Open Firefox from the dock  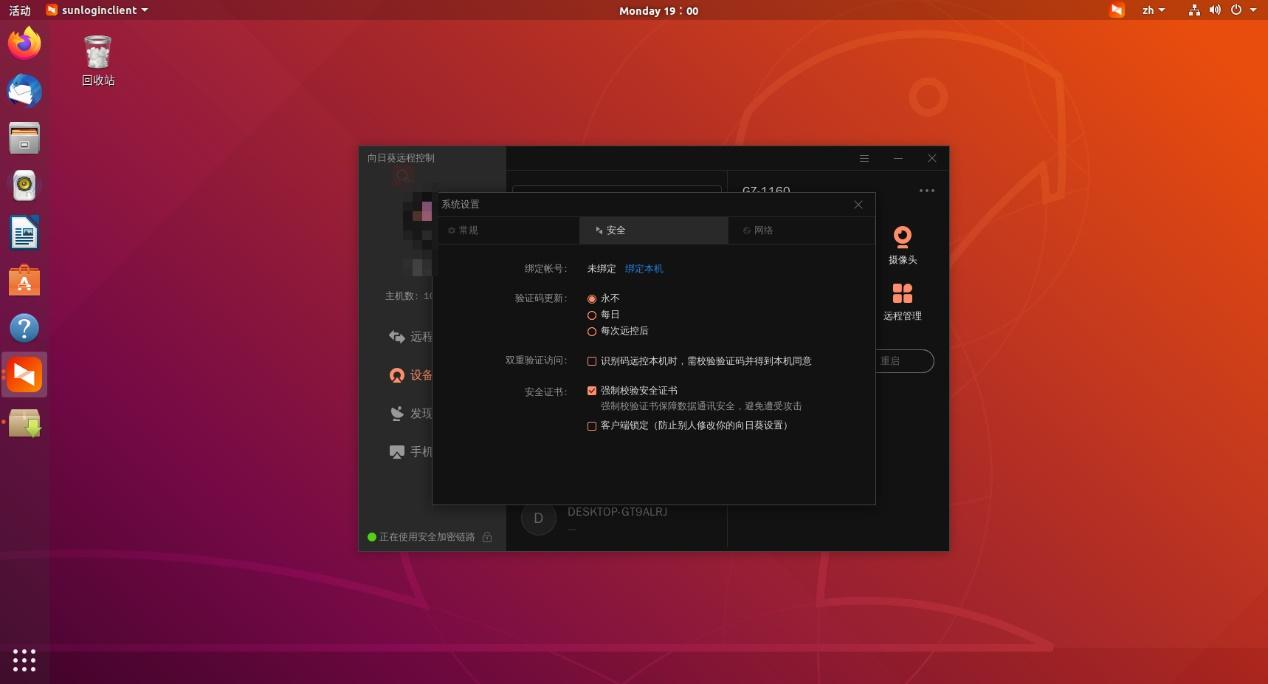click(x=24, y=43)
